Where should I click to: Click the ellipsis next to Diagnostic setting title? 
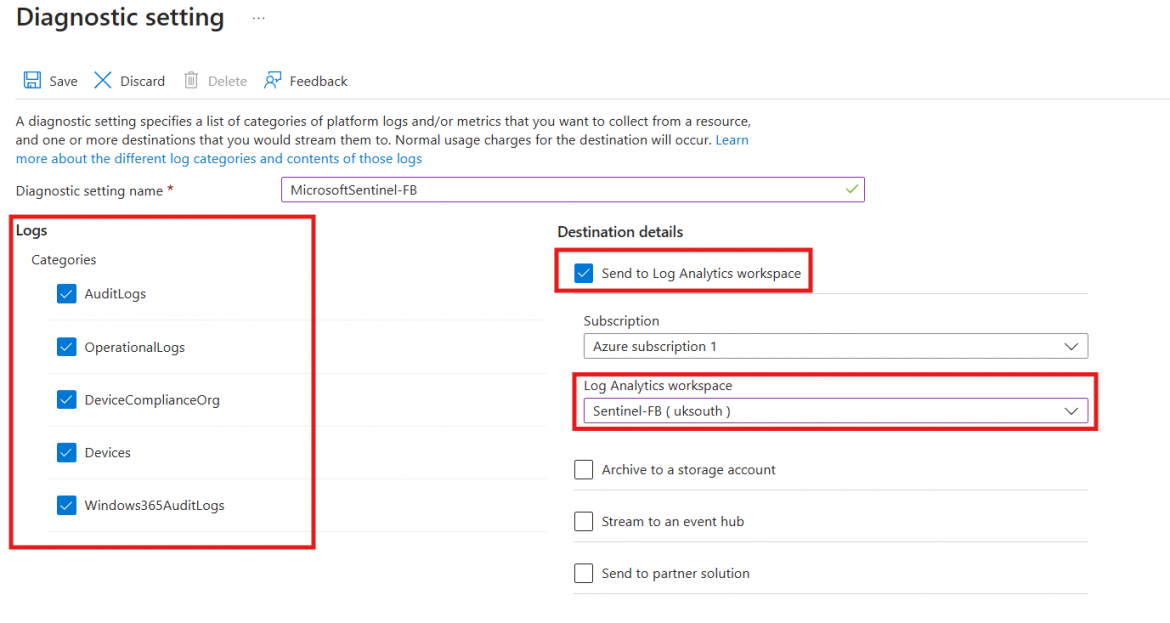pos(258,17)
